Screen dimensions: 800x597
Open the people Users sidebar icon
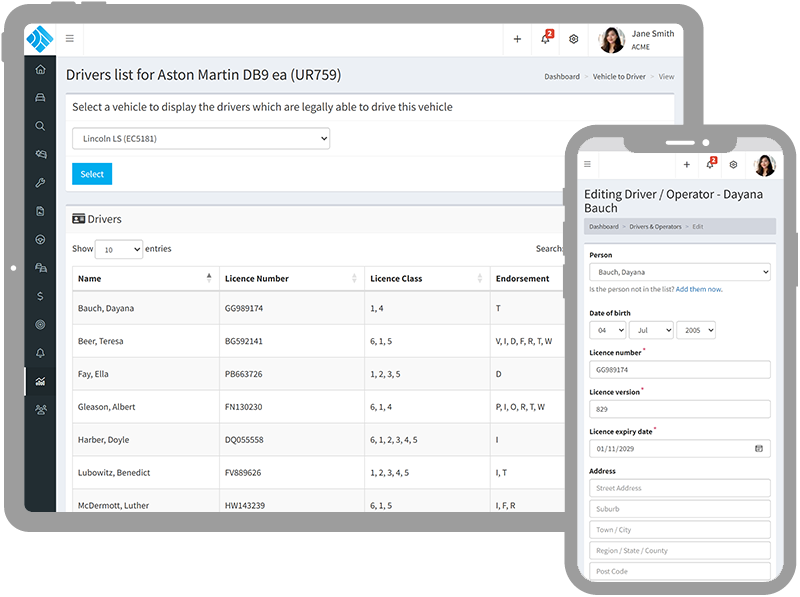tap(40, 409)
